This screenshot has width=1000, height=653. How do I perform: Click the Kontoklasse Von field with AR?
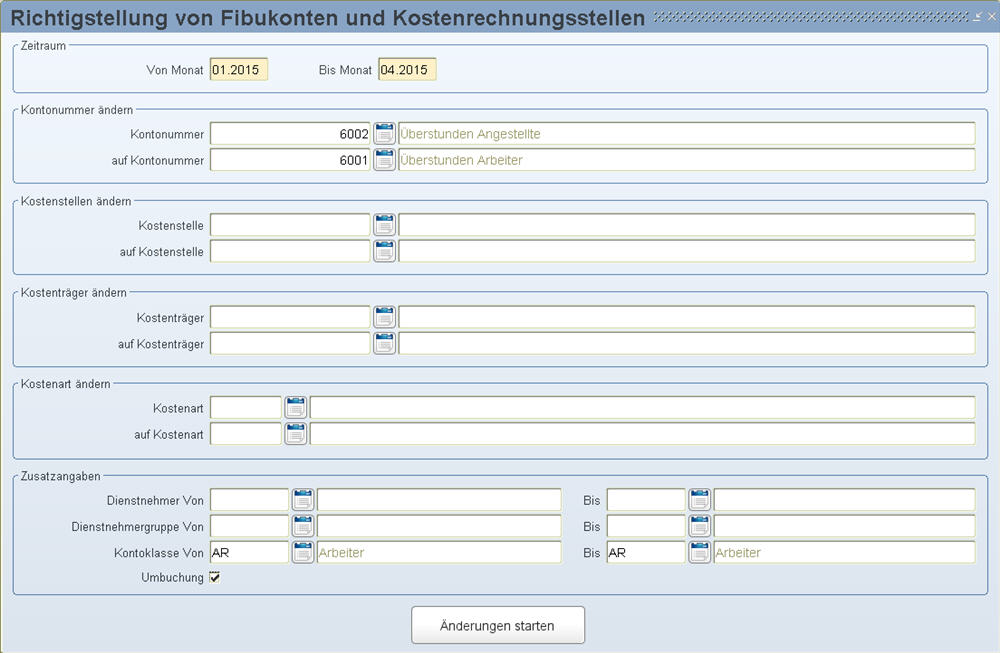click(x=249, y=552)
